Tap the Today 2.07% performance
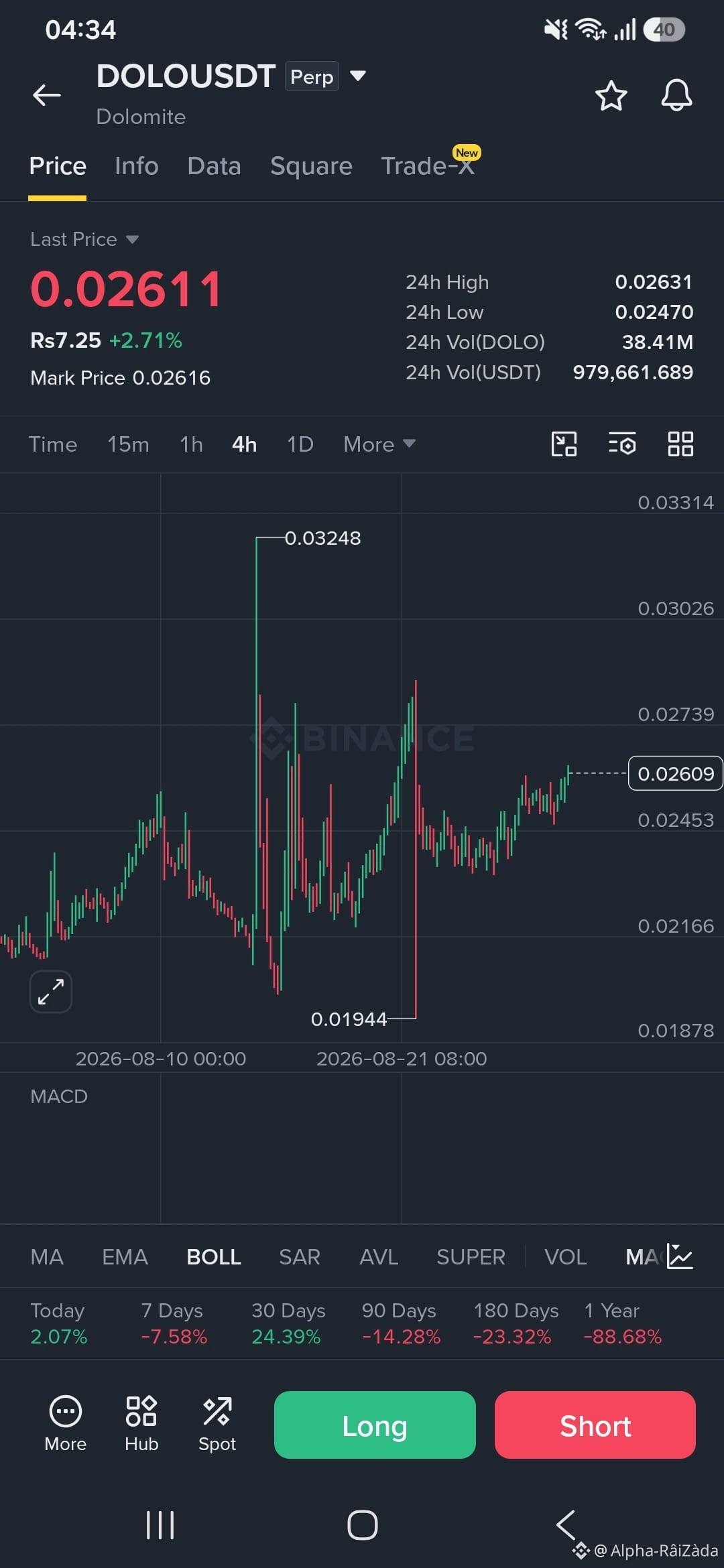The height and width of the screenshot is (1568, 724). tap(59, 1323)
